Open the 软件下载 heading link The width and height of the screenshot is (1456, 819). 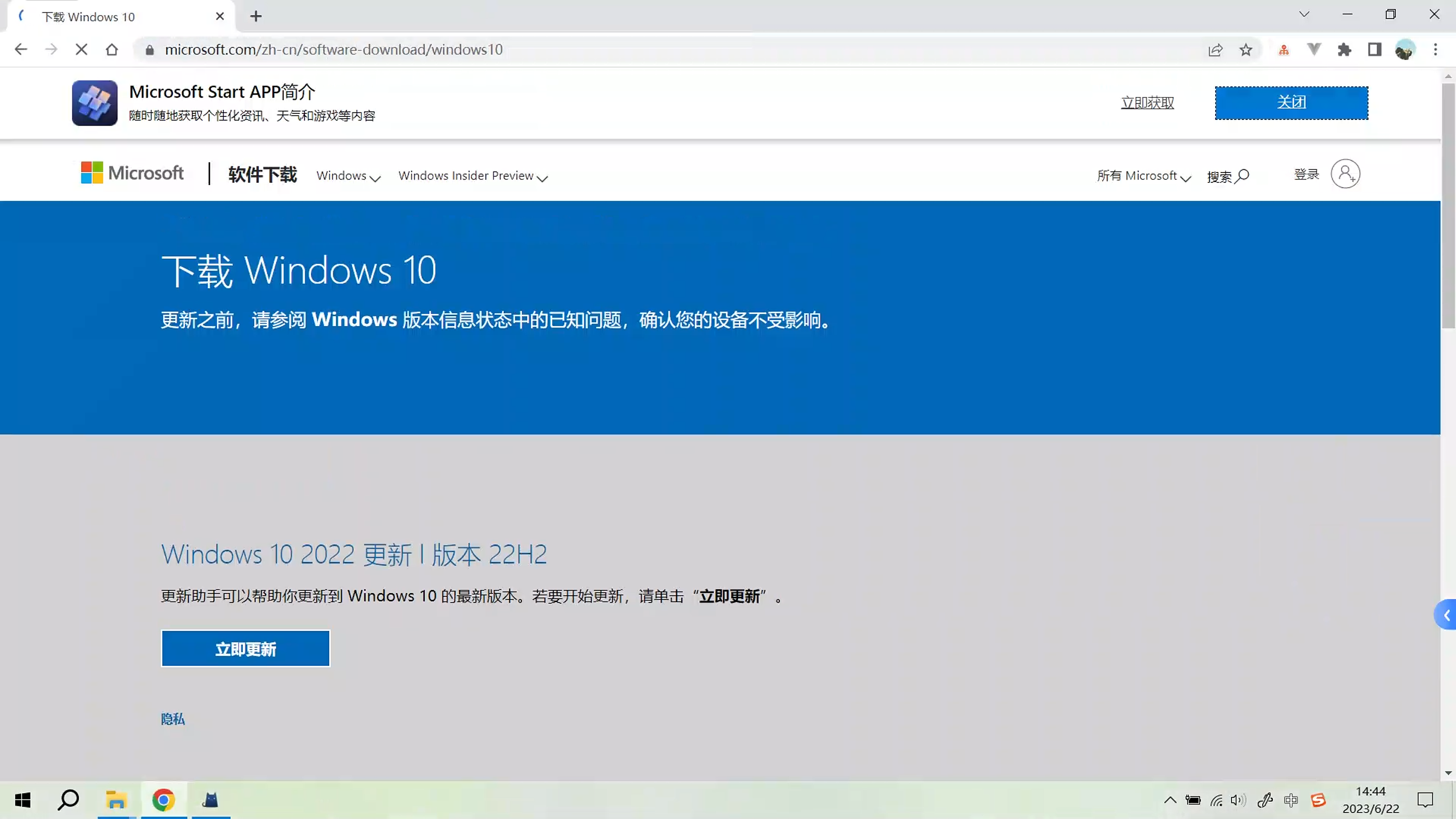pyautogui.click(x=262, y=175)
